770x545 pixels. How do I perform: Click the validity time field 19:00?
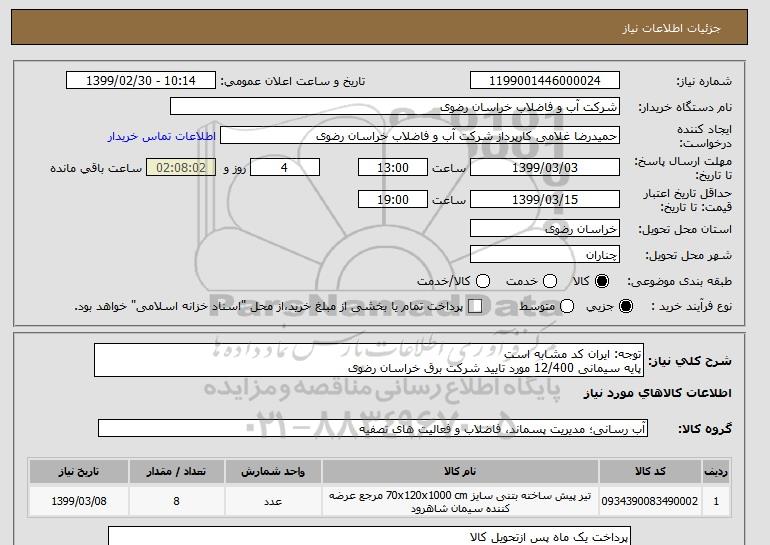[393, 199]
